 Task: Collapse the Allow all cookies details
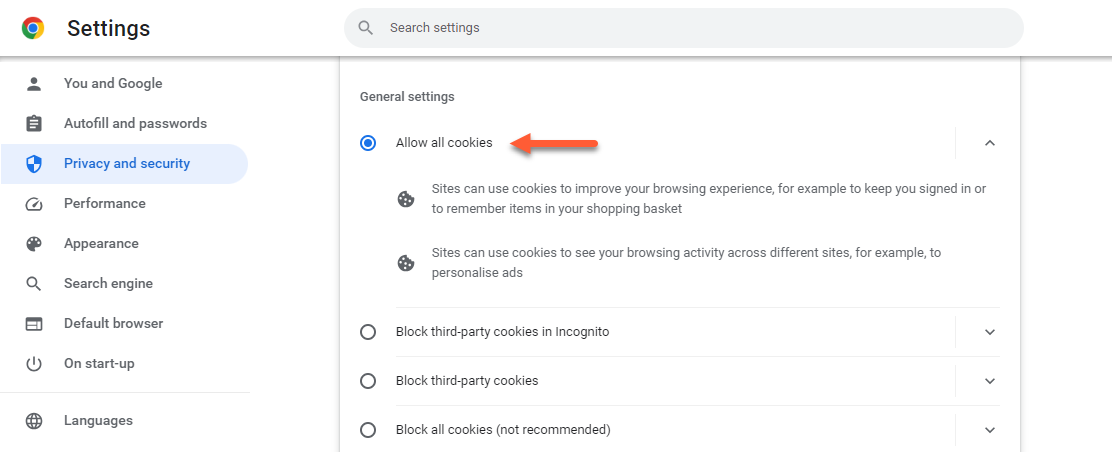point(990,143)
